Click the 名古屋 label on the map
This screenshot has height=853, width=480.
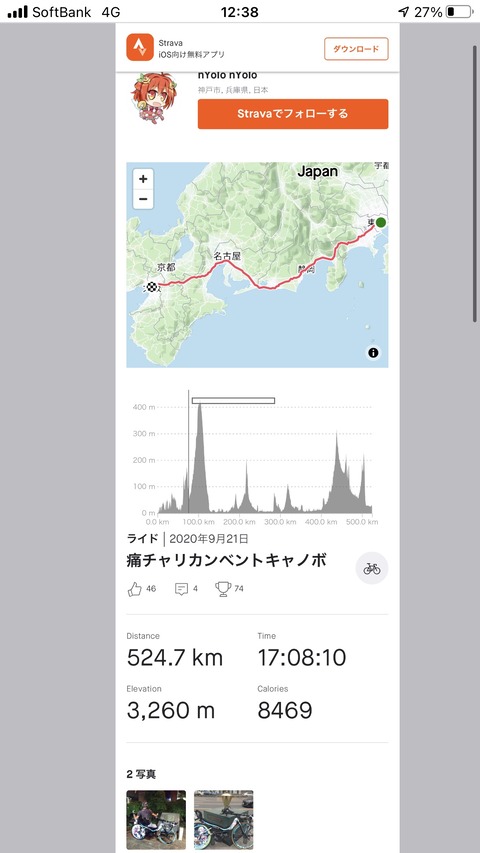tap(226, 256)
